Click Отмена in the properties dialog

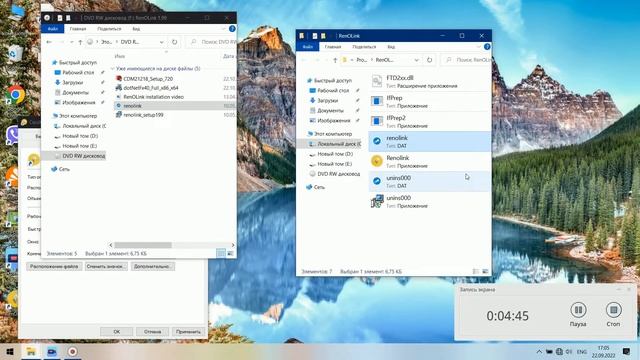pyautogui.click(x=152, y=331)
